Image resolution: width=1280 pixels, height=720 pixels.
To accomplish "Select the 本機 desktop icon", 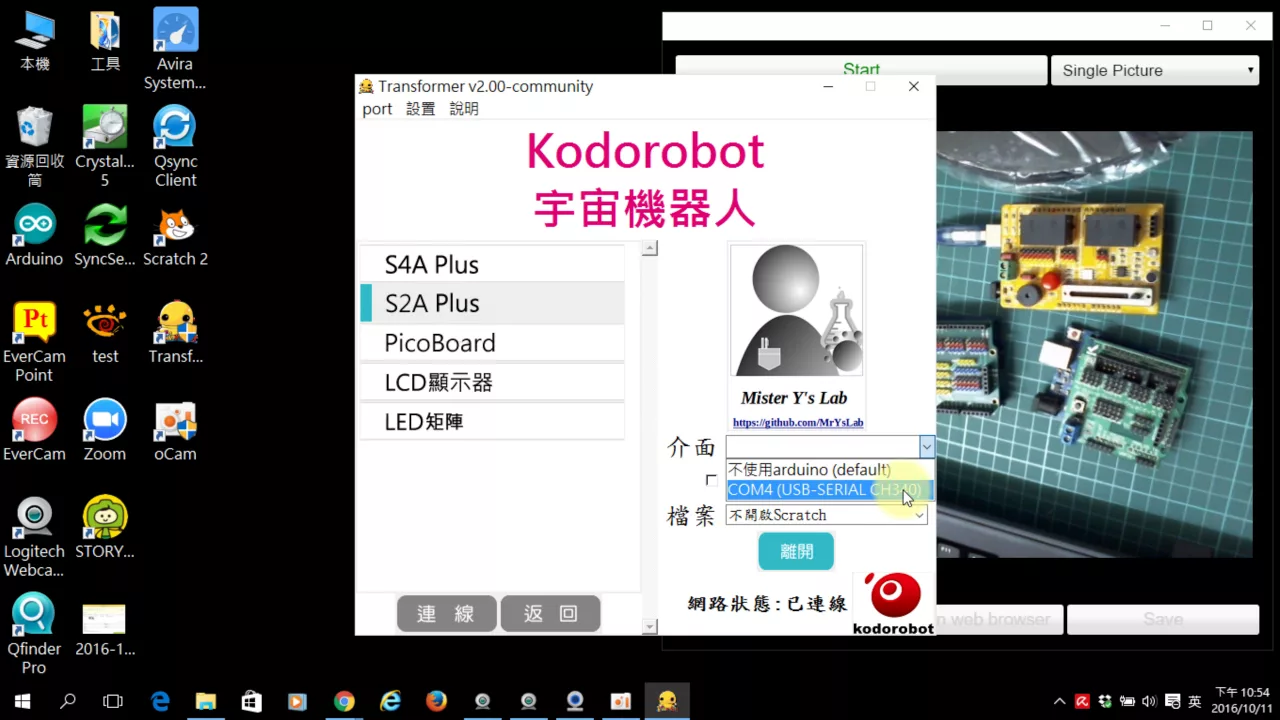I will click(x=34, y=41).
